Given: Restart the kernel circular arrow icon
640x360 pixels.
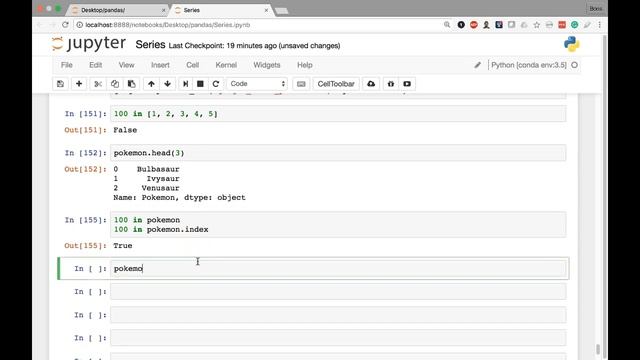Looking at the screenshot, I should click(x=216, y=84).
